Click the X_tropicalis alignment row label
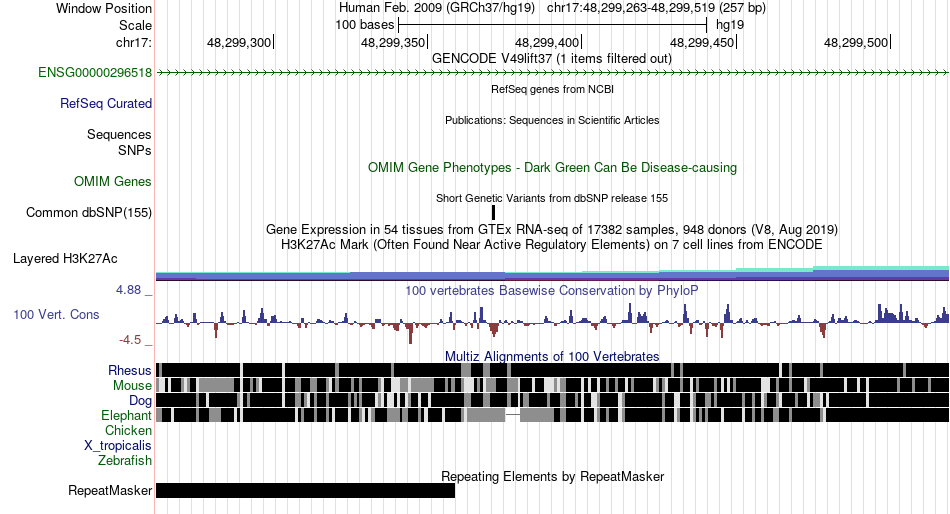Screen dimensions: 950x514 [x=118, y=446]
